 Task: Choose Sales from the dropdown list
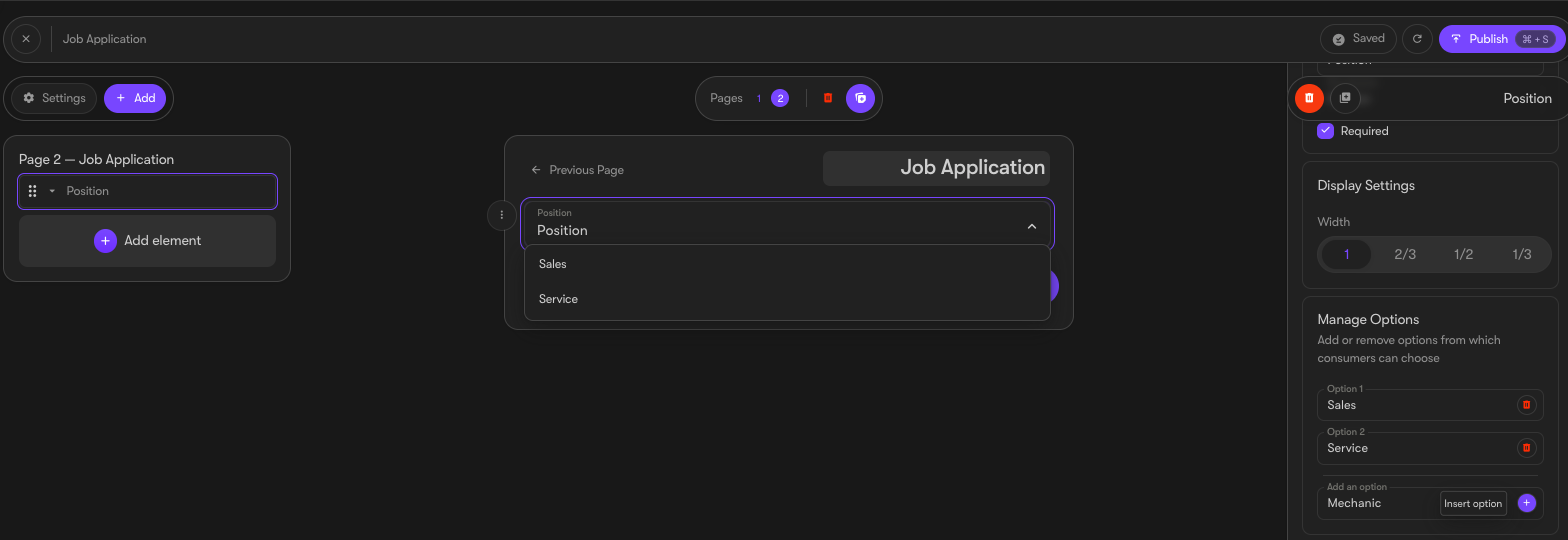(x=787, y=264)
